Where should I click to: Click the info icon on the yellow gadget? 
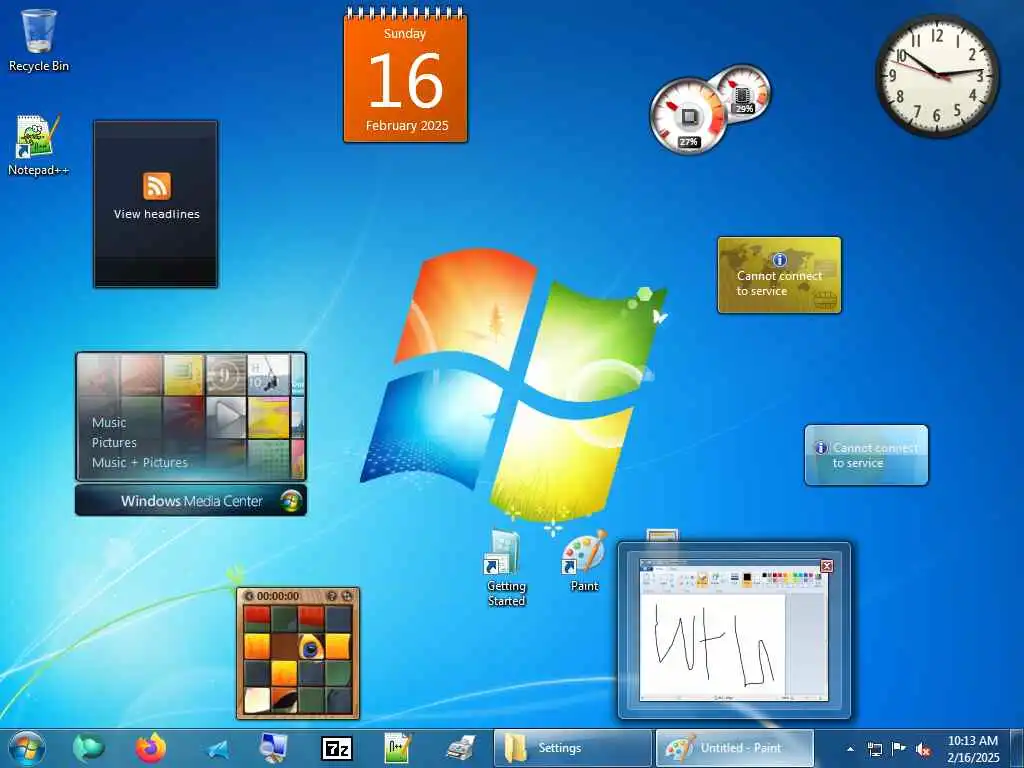click(780, 260)
